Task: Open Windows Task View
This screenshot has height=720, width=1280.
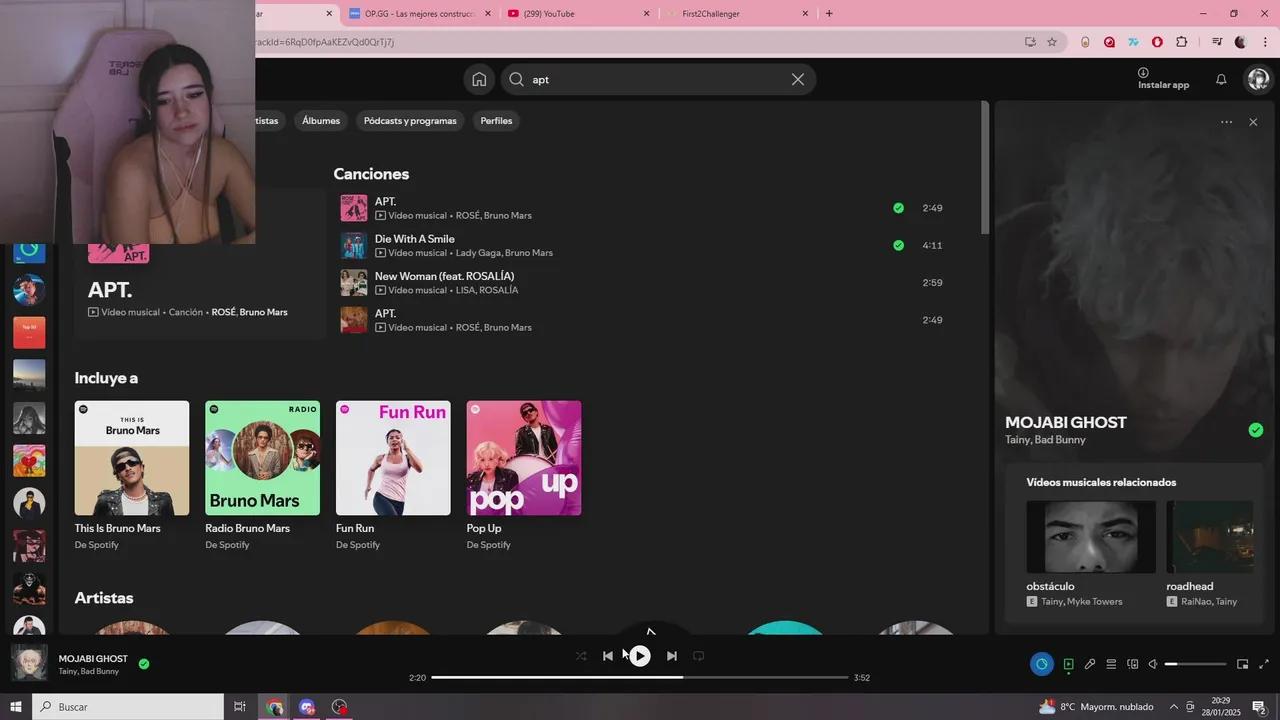Action: (x=240, y=707)
